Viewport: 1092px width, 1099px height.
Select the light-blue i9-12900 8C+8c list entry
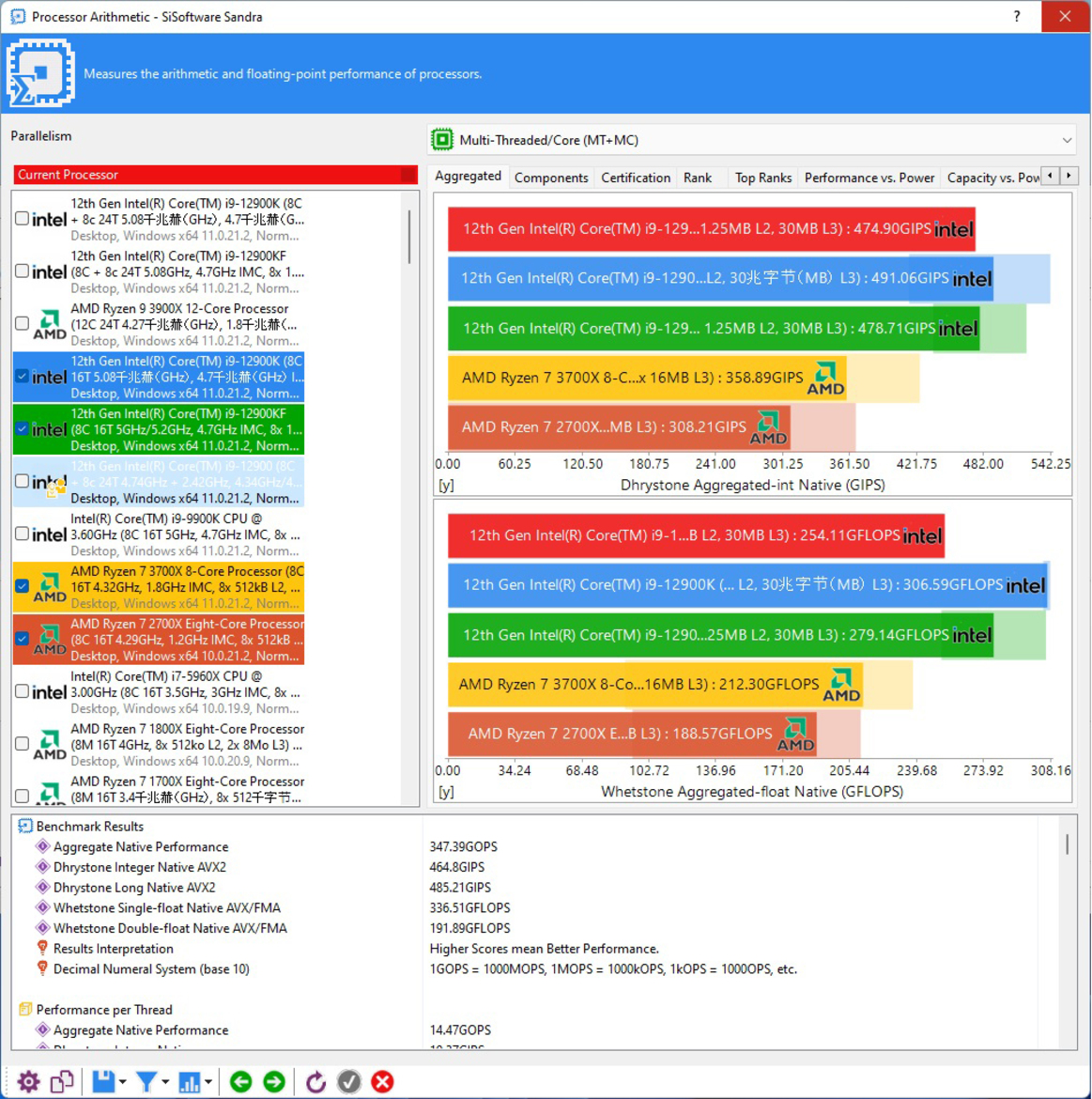click(x=159, y=482)
